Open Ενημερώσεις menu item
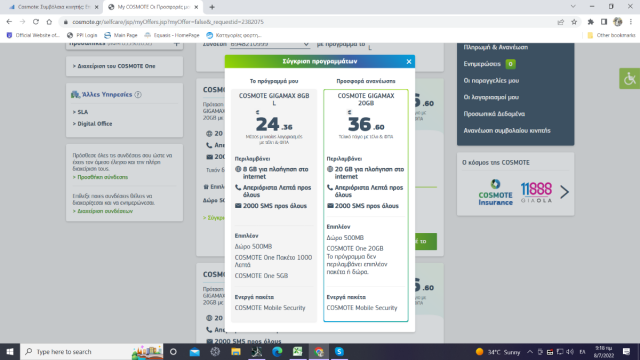Screen dimensions: 640x360 (482, 64)
